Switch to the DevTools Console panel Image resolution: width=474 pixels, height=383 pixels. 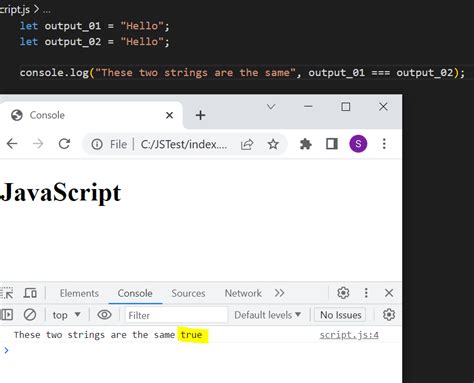tap(135, 293)
